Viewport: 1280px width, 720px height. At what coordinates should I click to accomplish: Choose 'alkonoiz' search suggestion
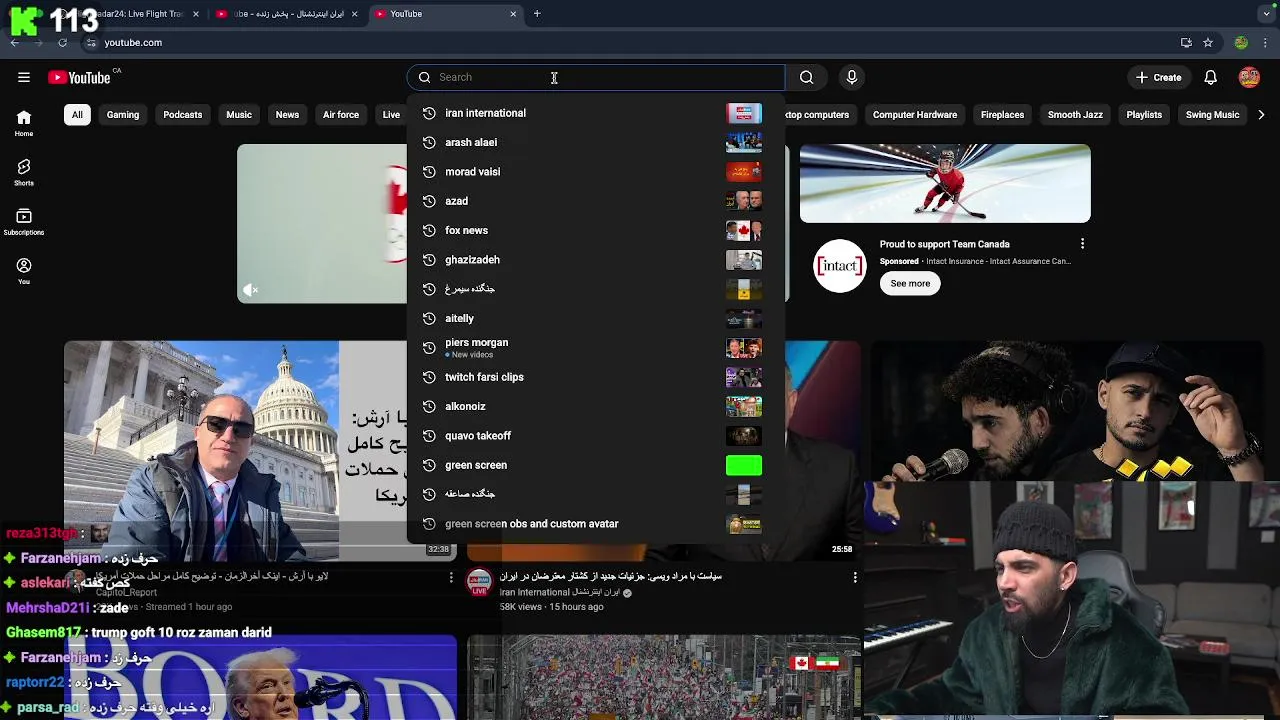(596, 406)
